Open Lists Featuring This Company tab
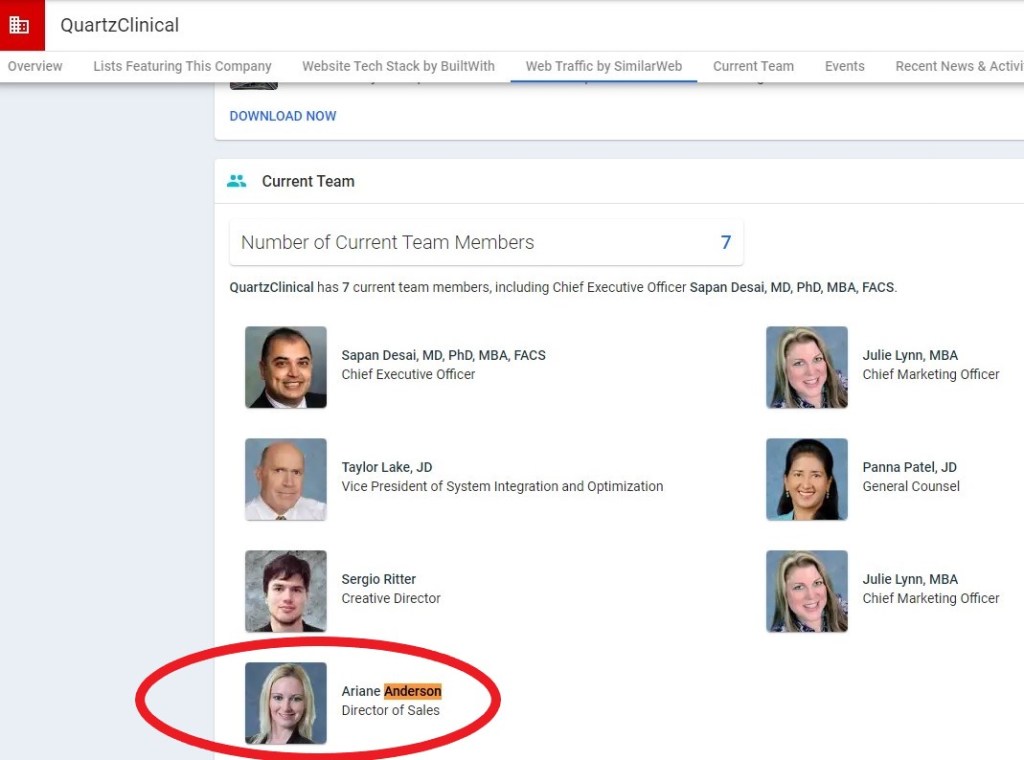Image resolution: width=1024 pixels, height=760 pixels. click(x=182, y=66)
